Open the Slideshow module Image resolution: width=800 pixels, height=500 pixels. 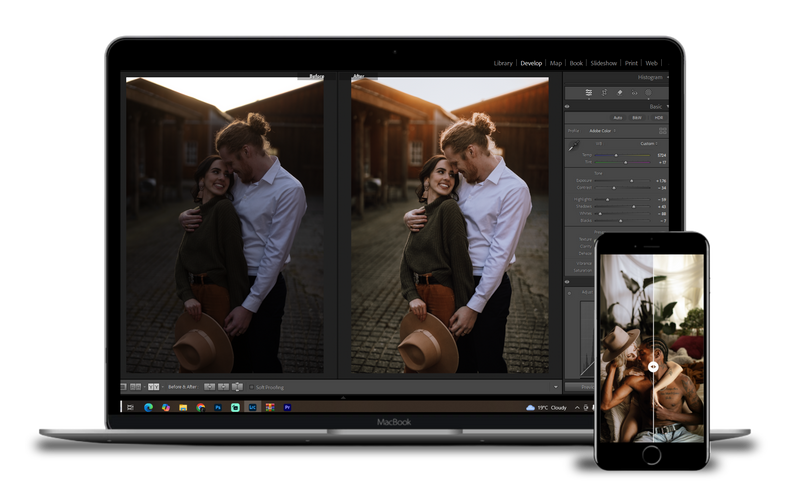click(x=604, y=63)
